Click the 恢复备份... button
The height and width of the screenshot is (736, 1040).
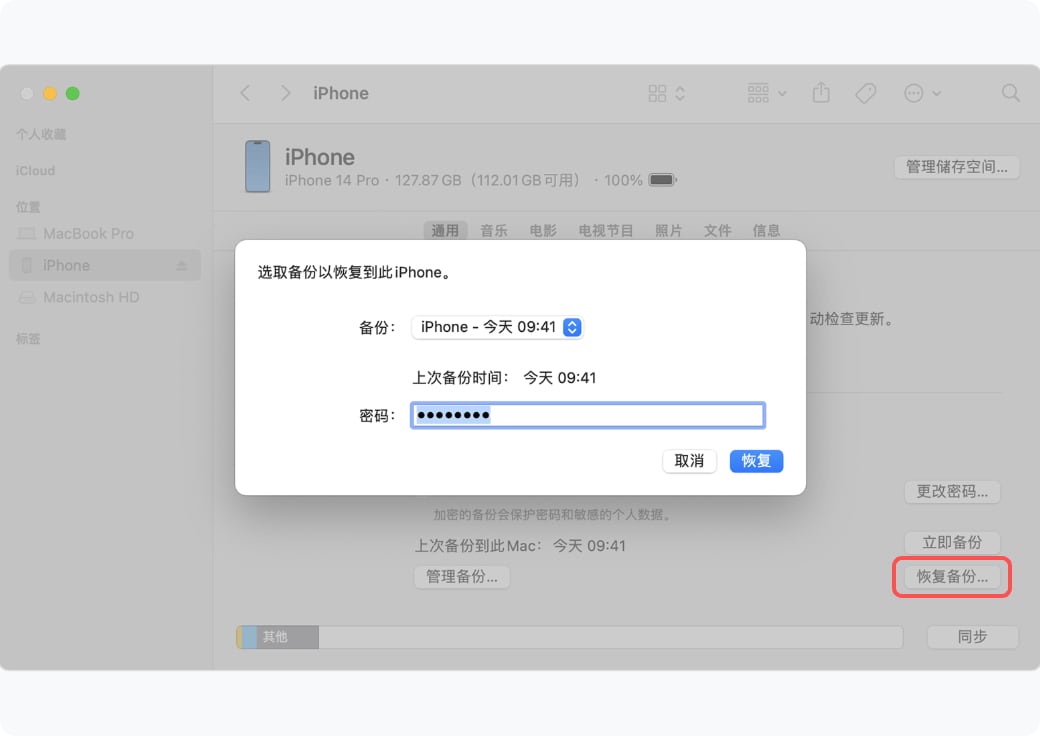pyautogui.click(x=952, y=577)
